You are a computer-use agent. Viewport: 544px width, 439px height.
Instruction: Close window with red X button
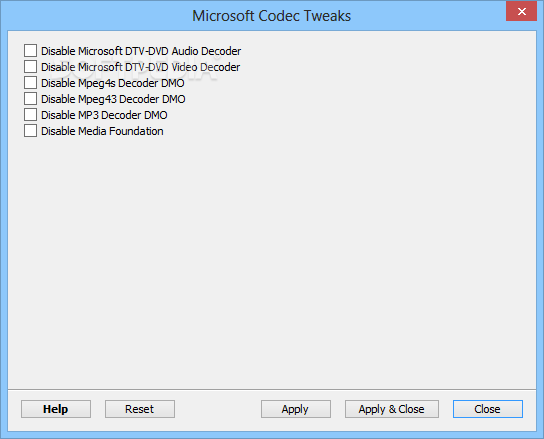tap(521, 11)
